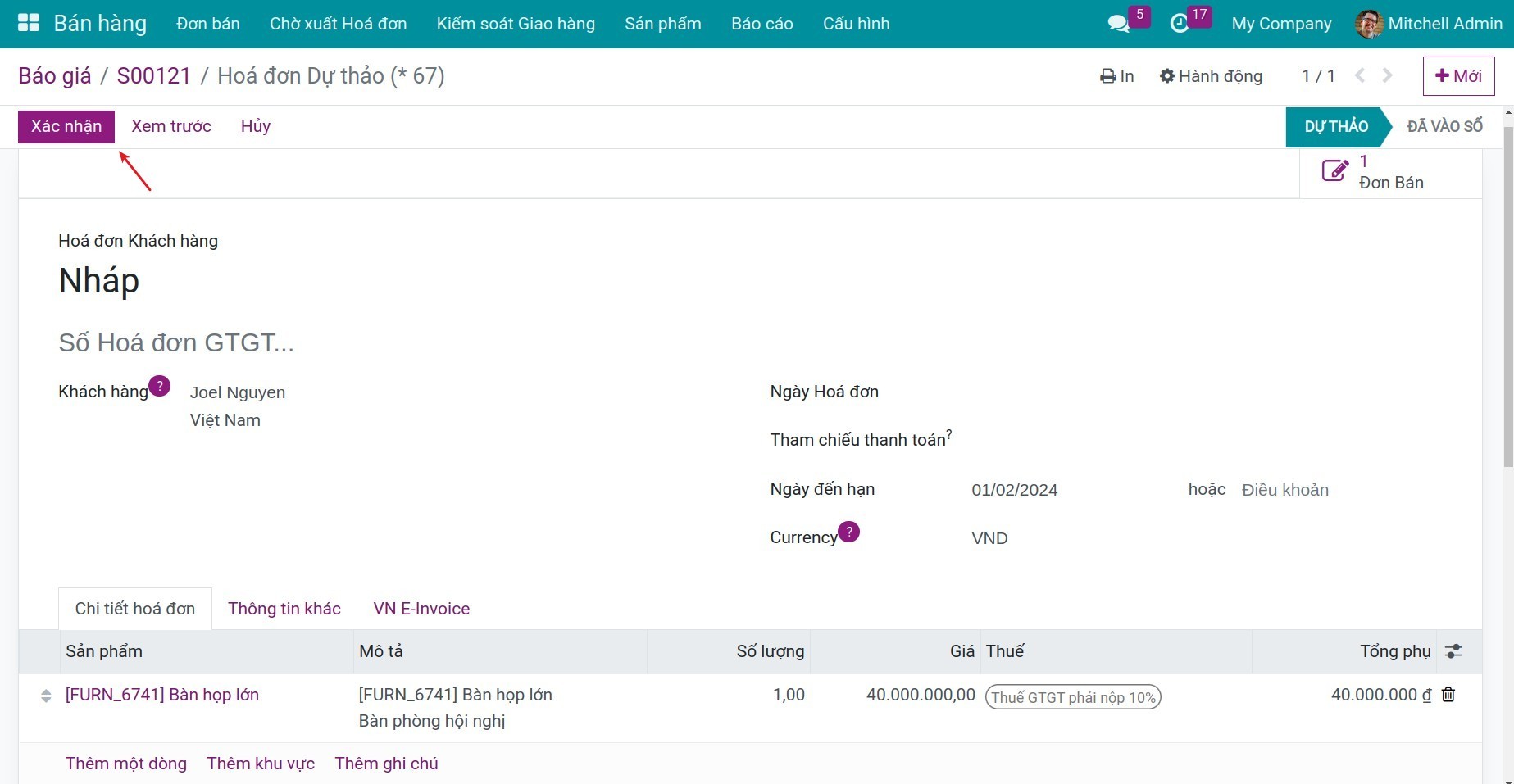Image resolution: width=1514 pixels, height=784 pixels.
Task: Open the activities clock icon
Action: 1179,24
